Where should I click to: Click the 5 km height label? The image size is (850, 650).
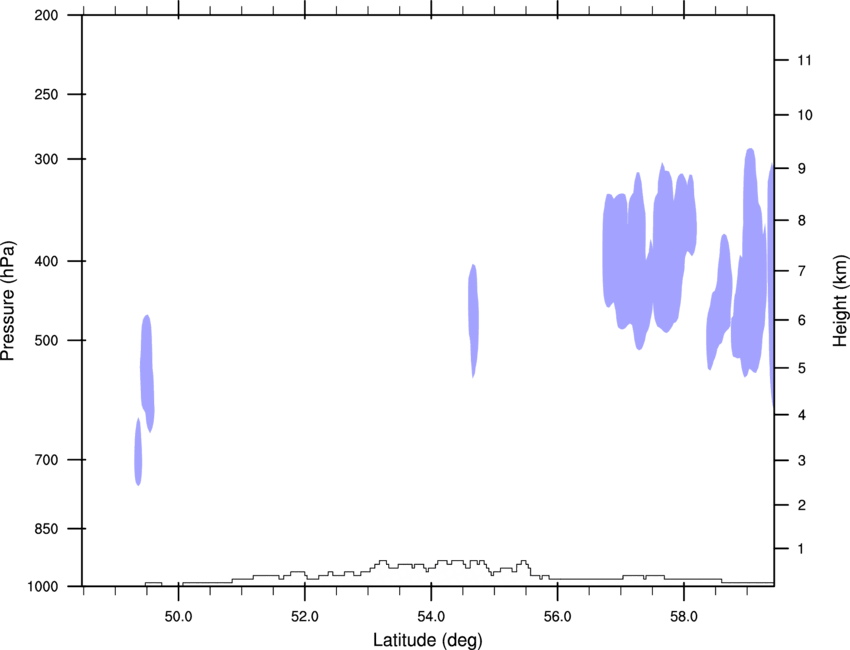(802, 368)
